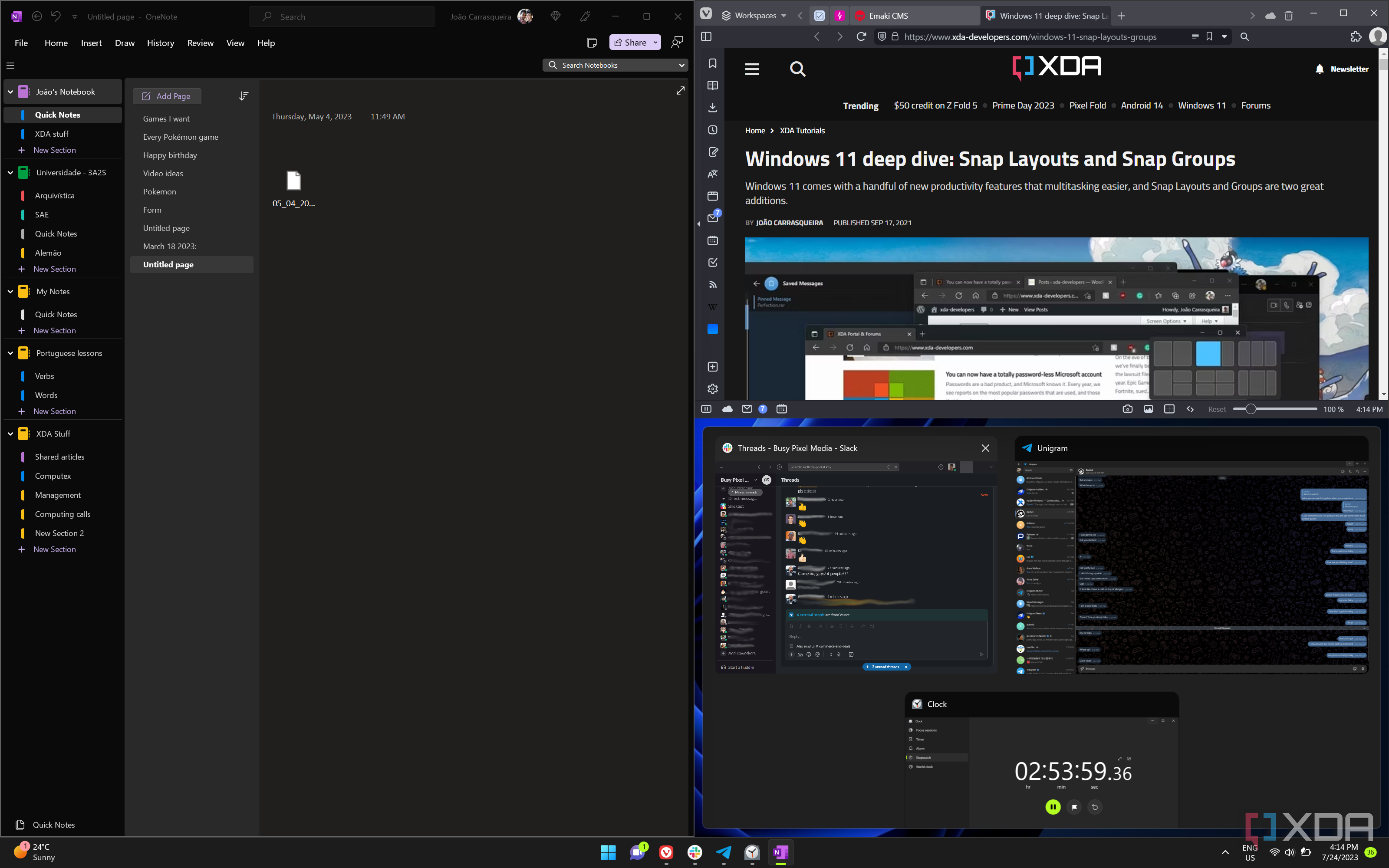Screen dimensions: 1389x868
Task: Open the Draw ribbon tab in OneNote
Action: (x=125, y=43)
